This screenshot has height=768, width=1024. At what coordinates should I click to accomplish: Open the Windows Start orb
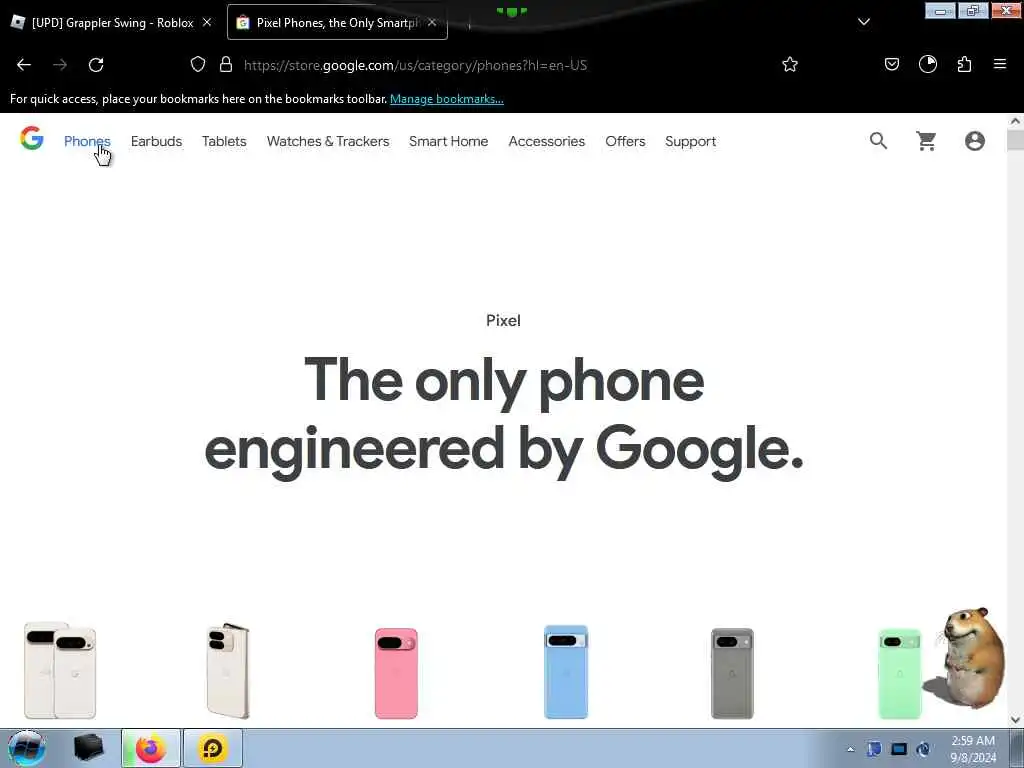[27, 748]
